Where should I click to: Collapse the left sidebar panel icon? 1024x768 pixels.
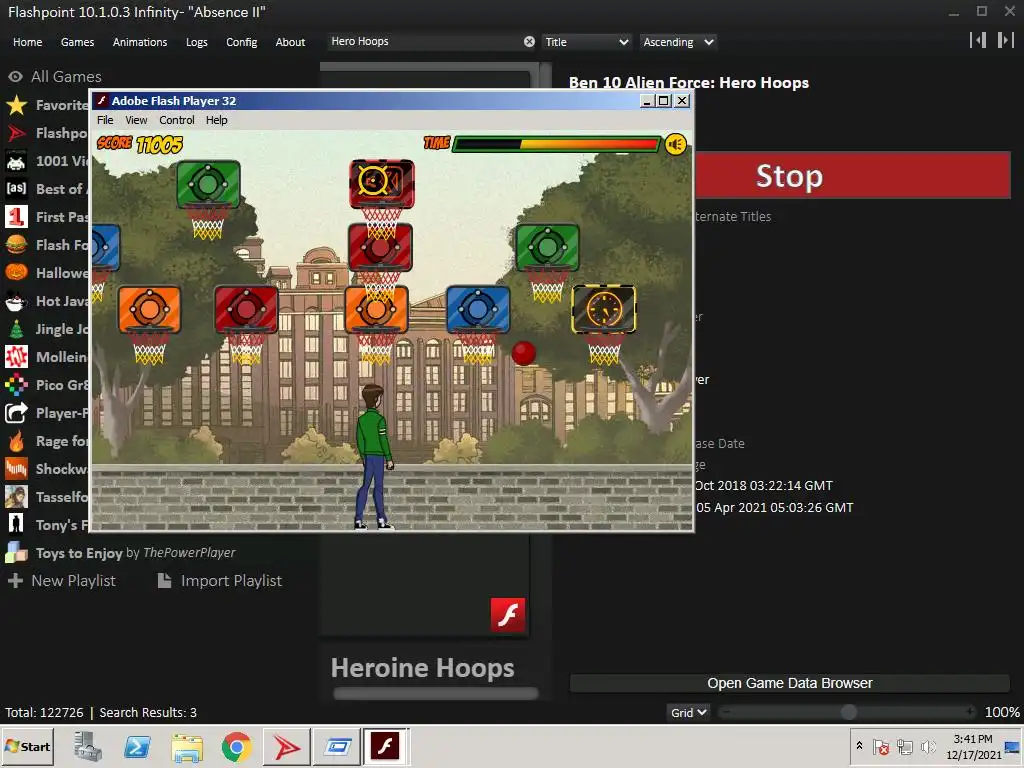tap(978, 40)
